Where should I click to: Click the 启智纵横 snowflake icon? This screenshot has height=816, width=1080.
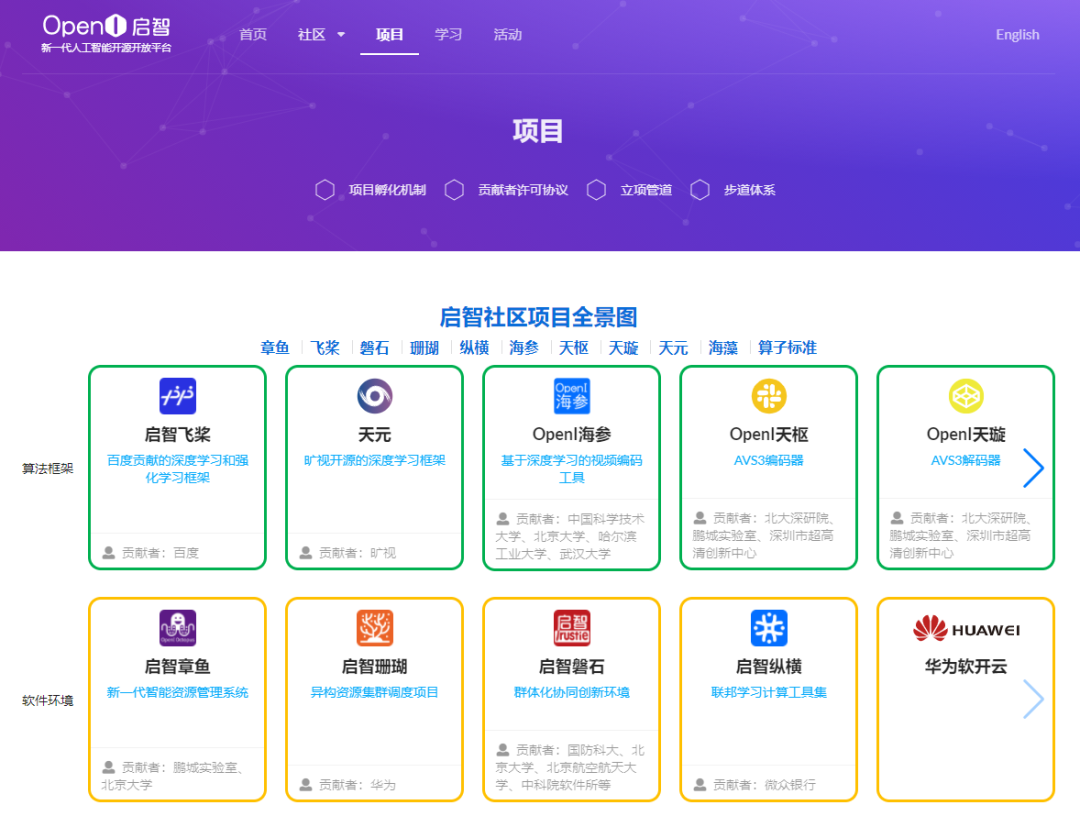[x=767, y=630]
